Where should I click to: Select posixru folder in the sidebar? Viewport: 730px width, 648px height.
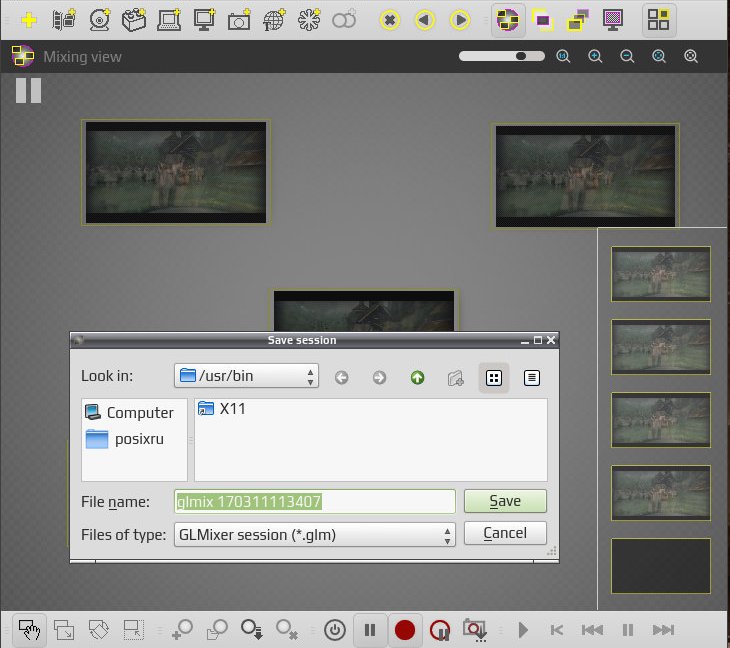125,439
